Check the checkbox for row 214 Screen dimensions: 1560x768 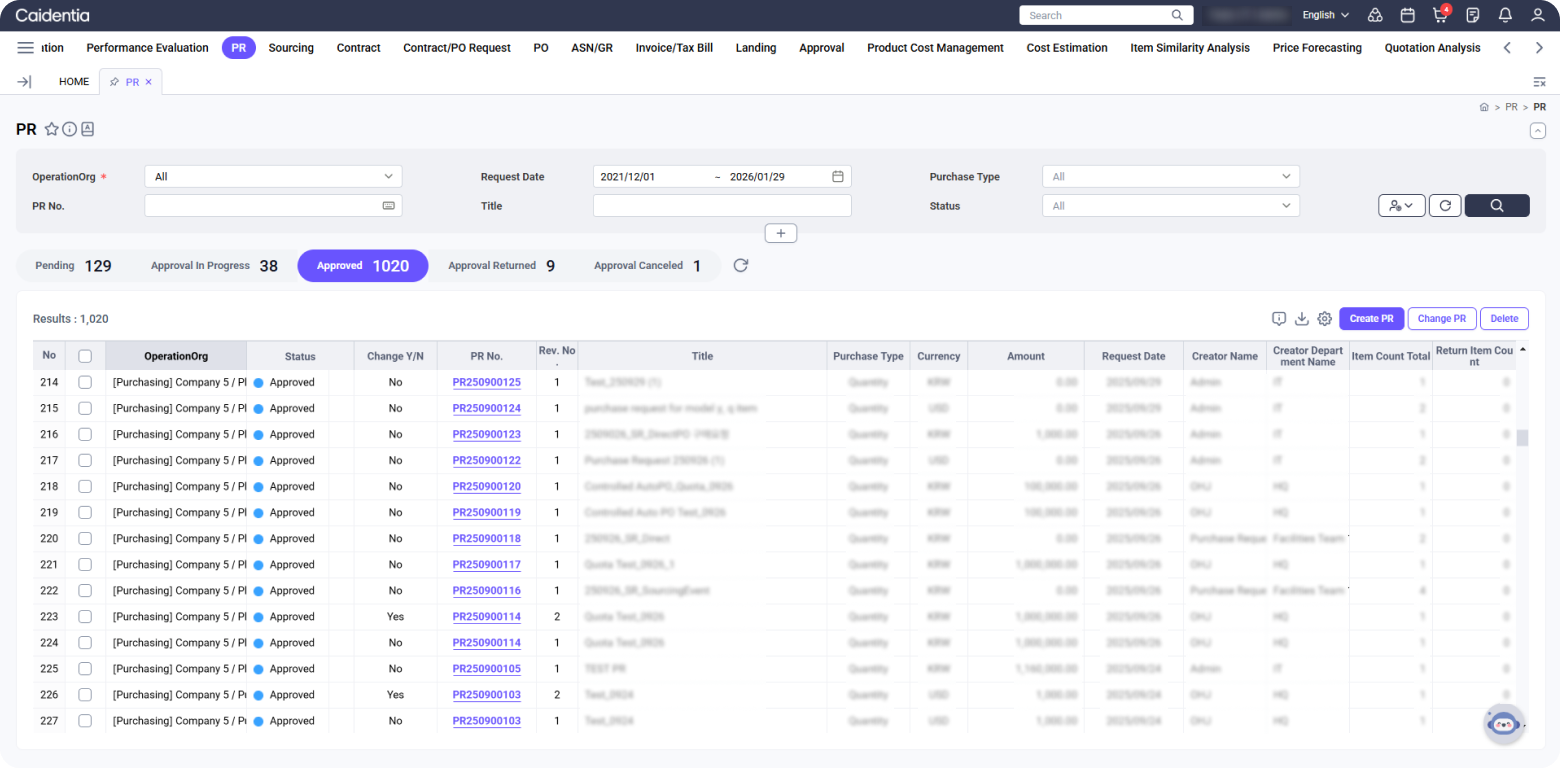tap(85, 382)
